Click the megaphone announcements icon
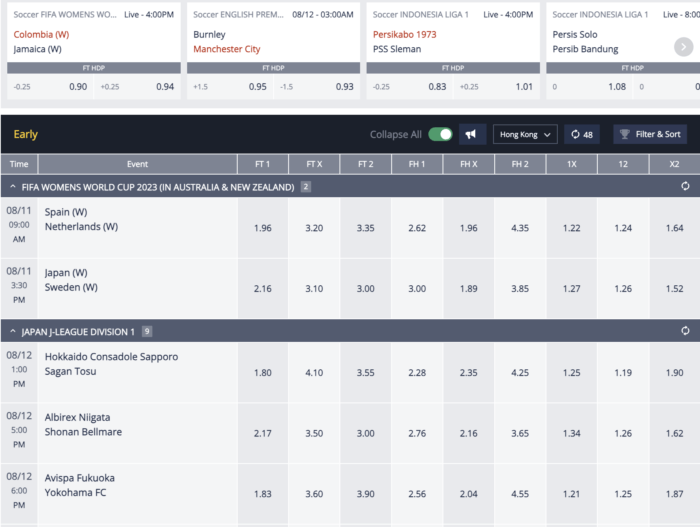Image resolution: width=700 pixels, height=527 pixels. click(472, 134)
